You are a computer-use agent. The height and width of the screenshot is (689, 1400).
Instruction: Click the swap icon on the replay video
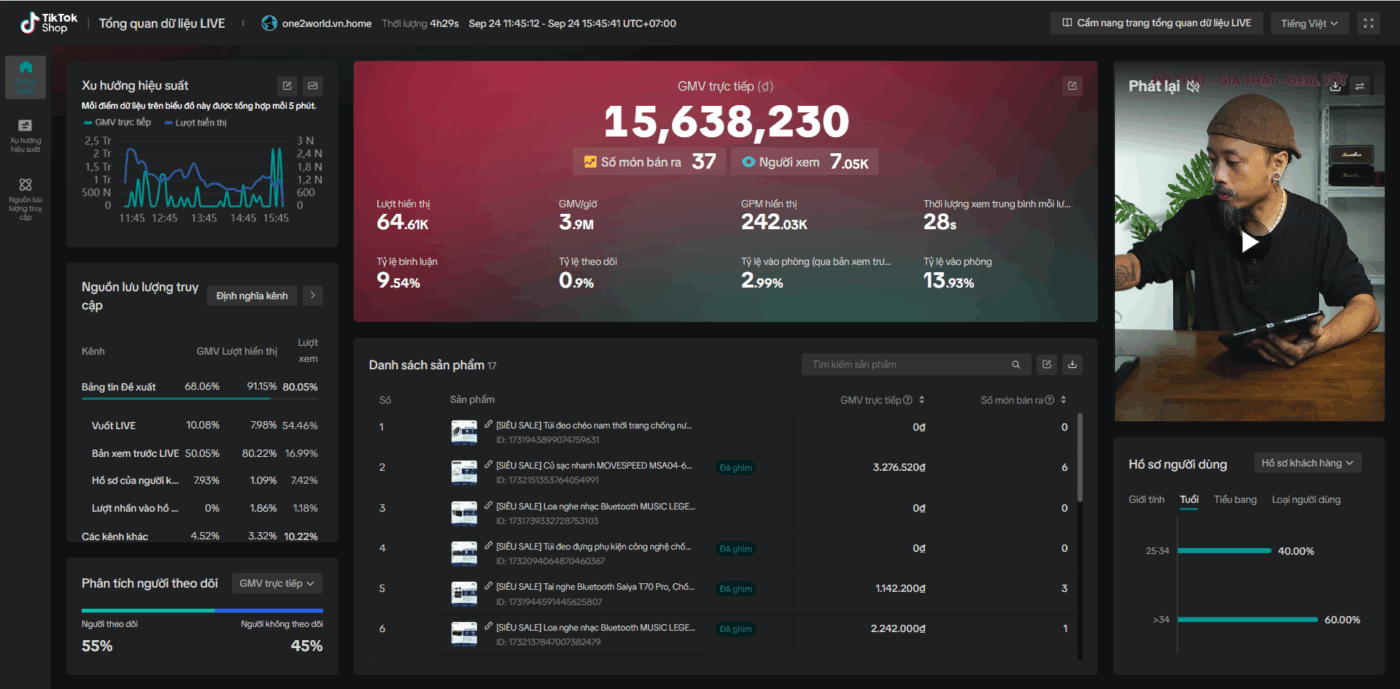1360,86
